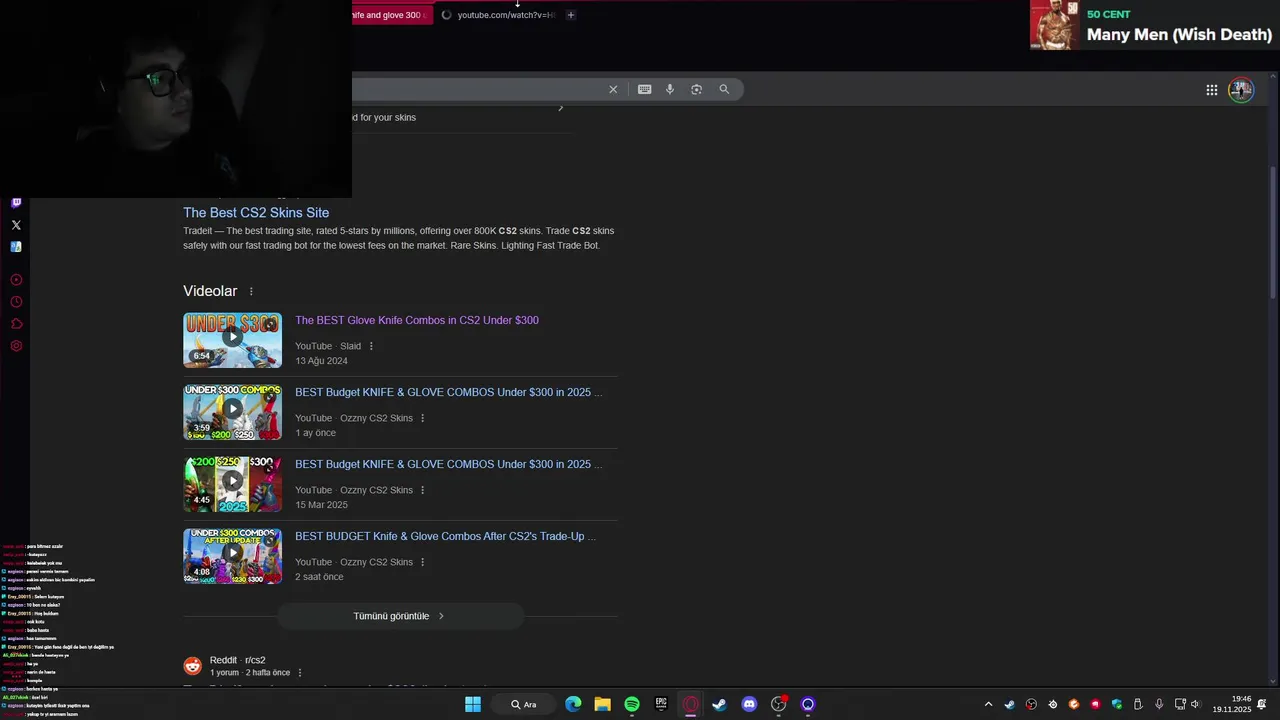The height and width of the screenshot is (720, 1280).
Task: Open the Google account avatar
Action: pyautogui.click(x=1241, y=90)
